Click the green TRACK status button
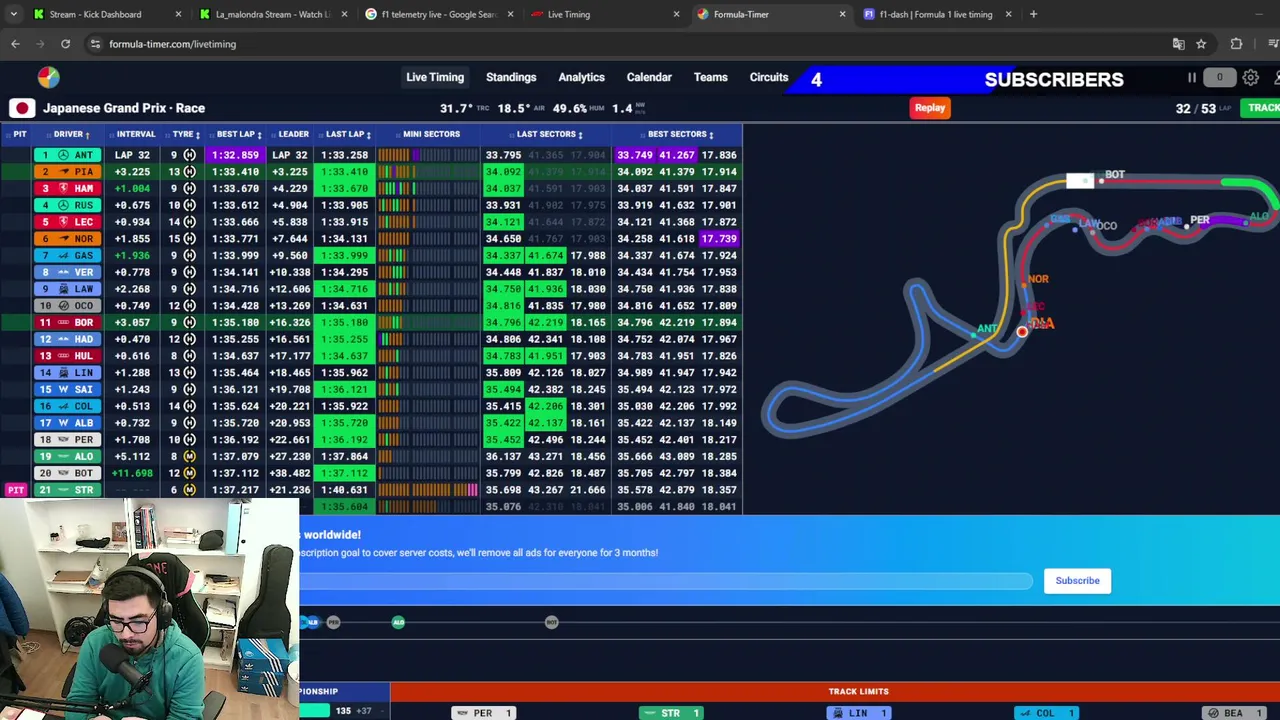The width and height of the screenshot is (1280, 720). coord(1261,108)
